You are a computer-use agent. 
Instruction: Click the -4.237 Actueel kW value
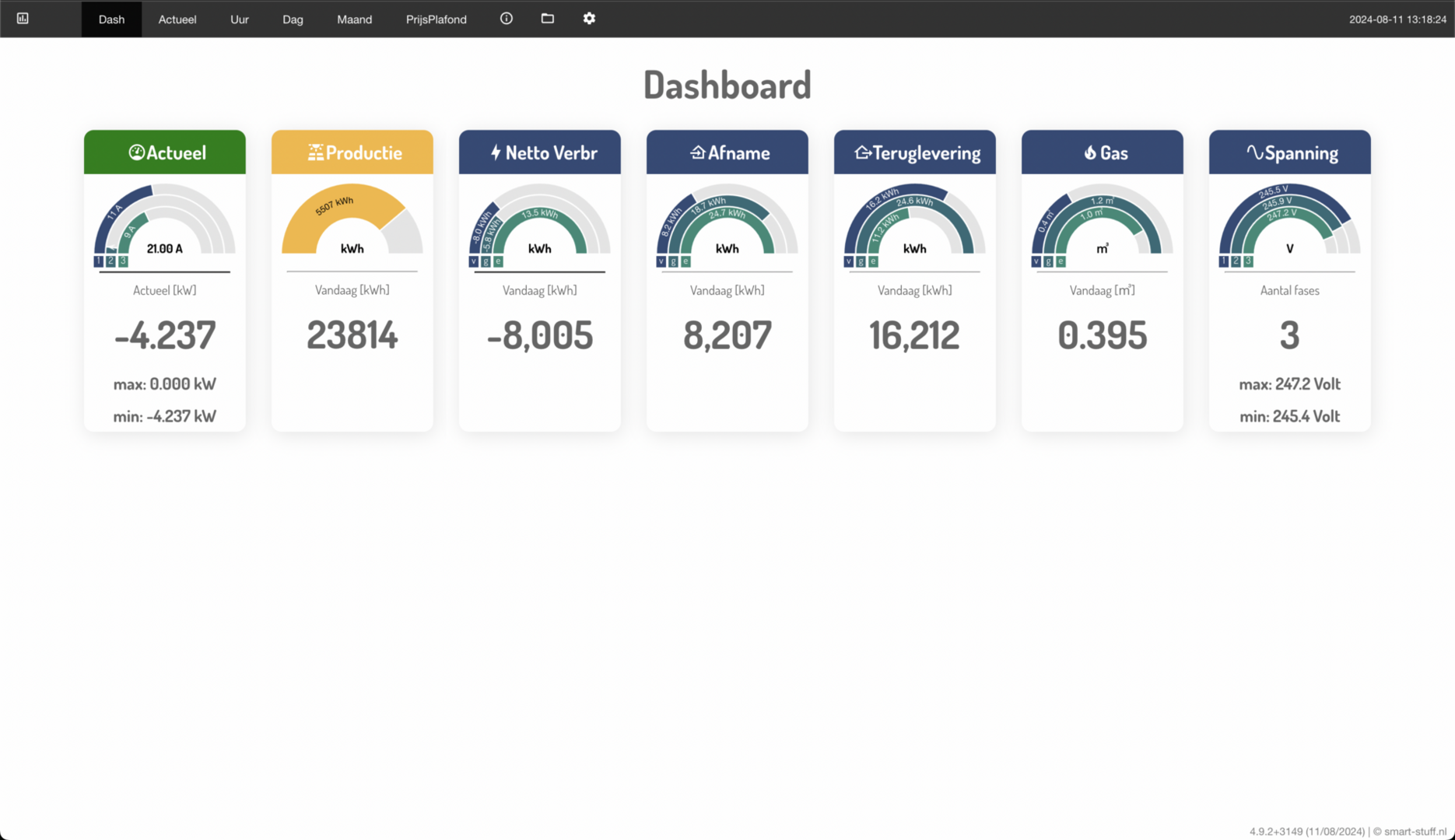164,335
